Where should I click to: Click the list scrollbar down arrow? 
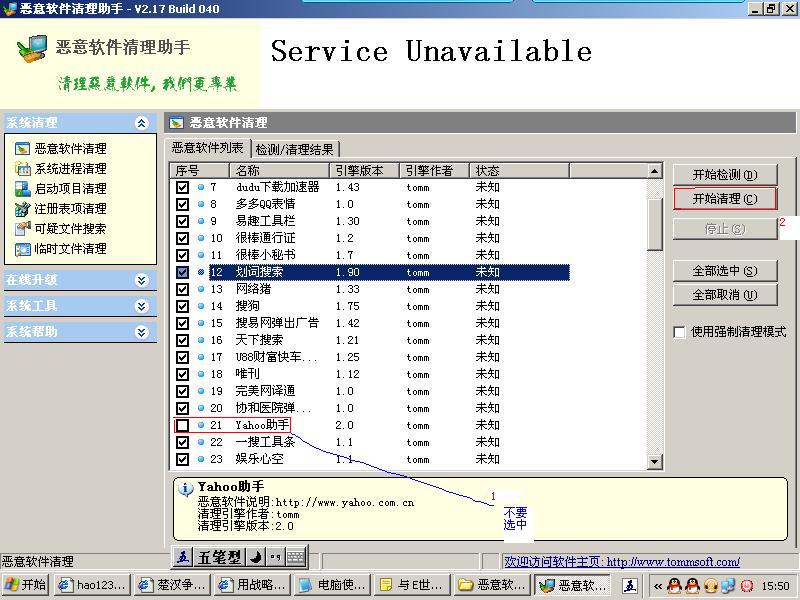[655, 462]
